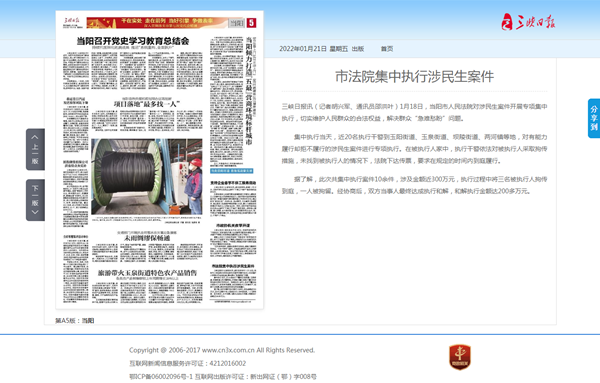Click the red shield badge icon in footer
The height and width of the screenshot is (383, 600).
(x=460, y=357)
